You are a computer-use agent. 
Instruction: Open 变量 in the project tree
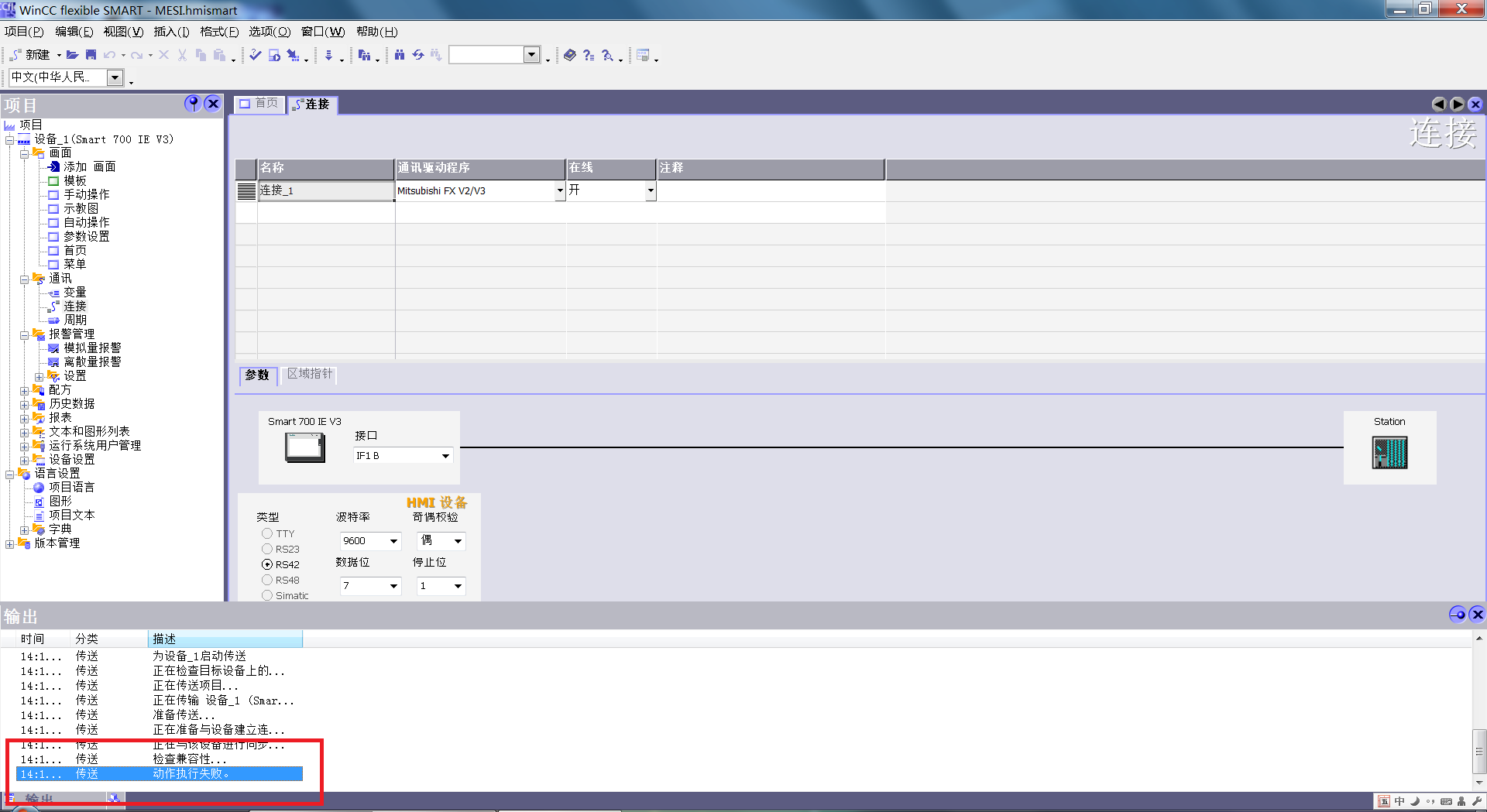(x=74, y=292)
